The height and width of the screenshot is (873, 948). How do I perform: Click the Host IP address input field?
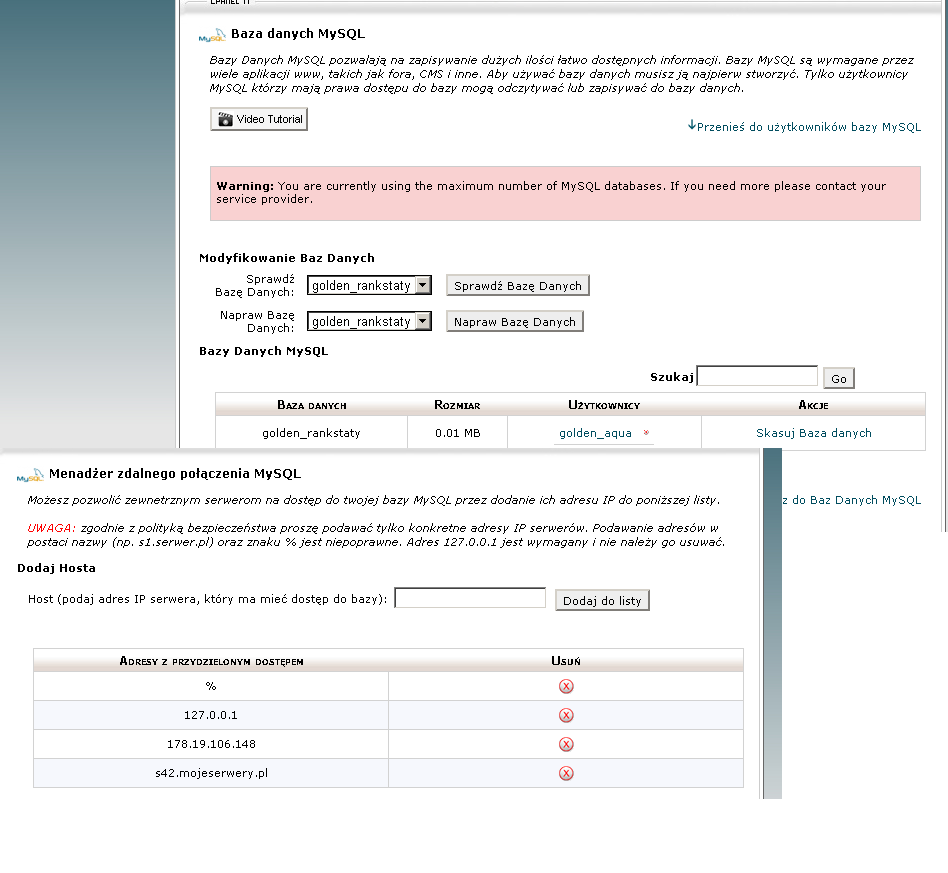[470, 598]
